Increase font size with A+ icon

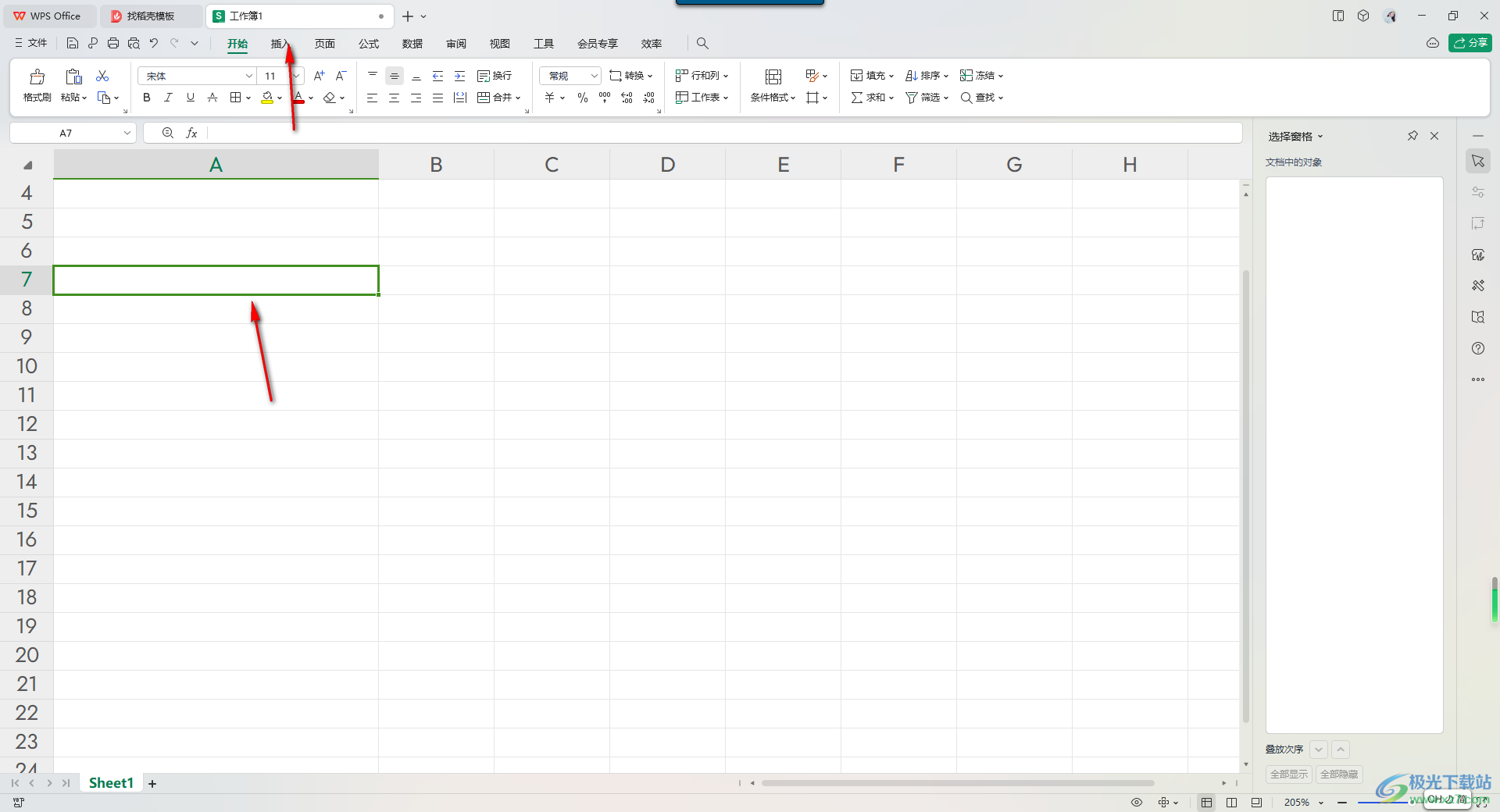pos(319,76)
